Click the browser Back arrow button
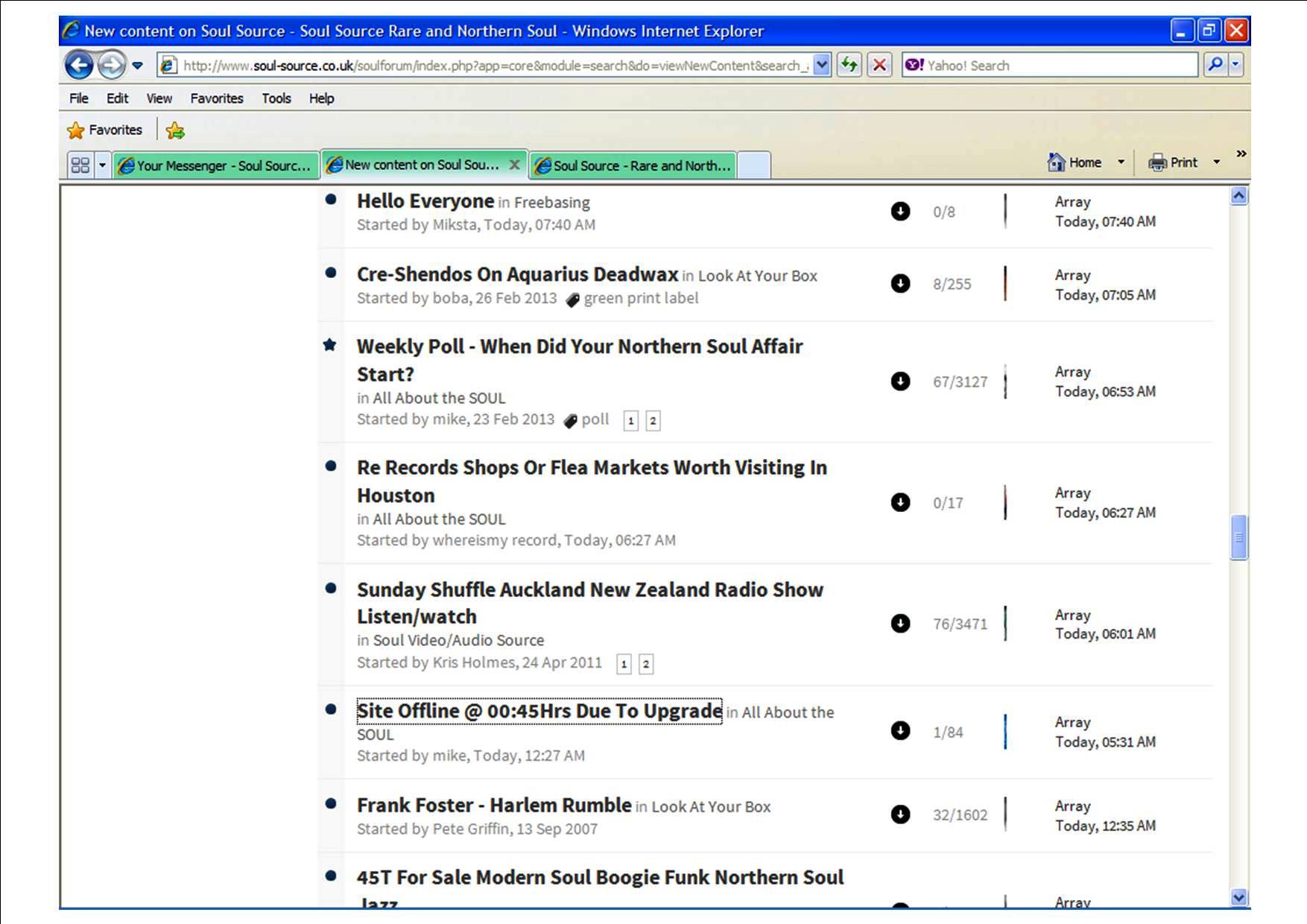The width and height of the screenshot is (1307, 924). (79, 66)
